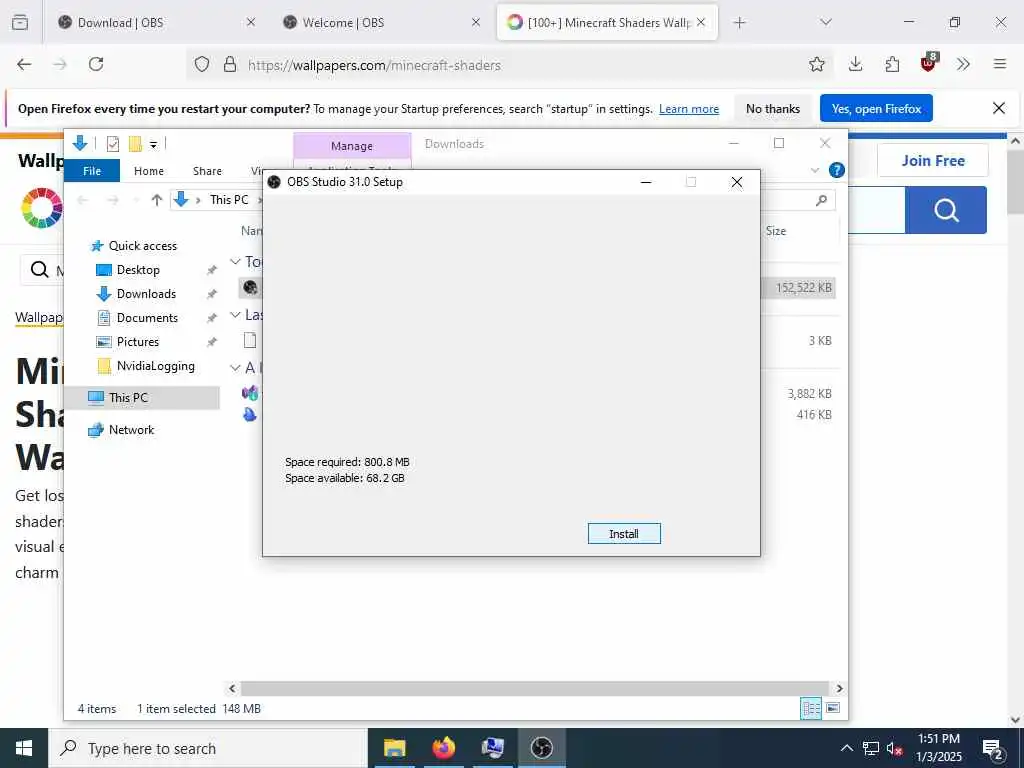Image resolution: width=1024 pixels, height=768 pixels.
Task: Show more tools overflow chevron
Action: coord(963,64)
